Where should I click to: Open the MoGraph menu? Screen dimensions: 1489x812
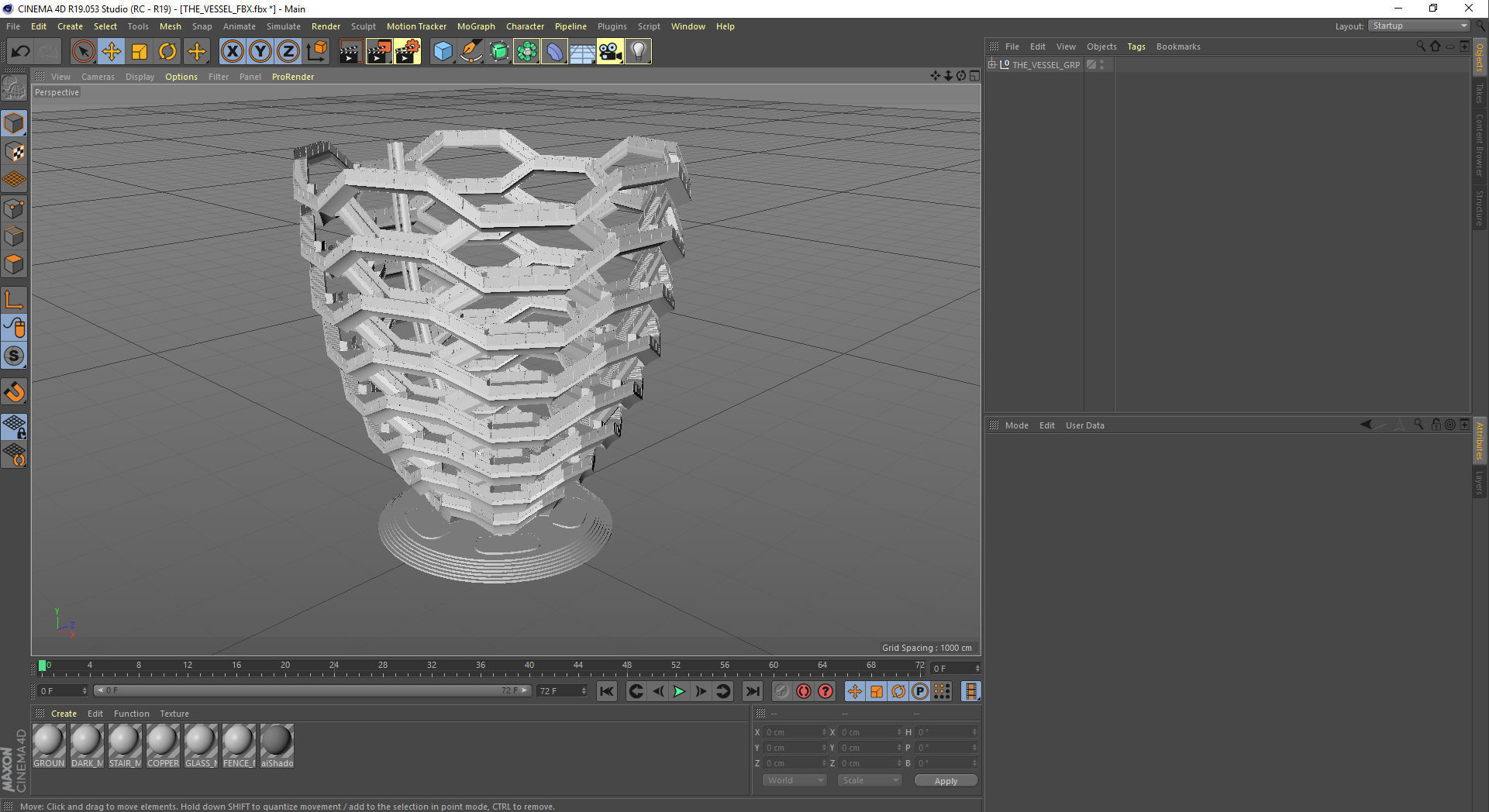tap(476, 26)
